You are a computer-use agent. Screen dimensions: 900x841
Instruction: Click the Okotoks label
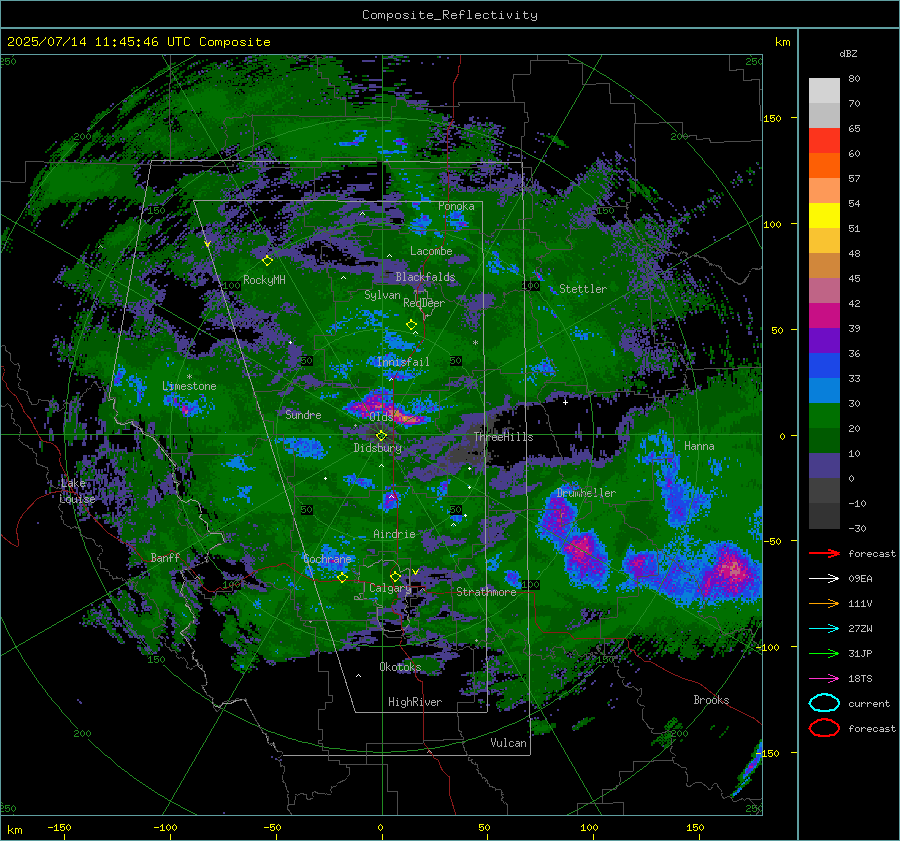(400, 667)
